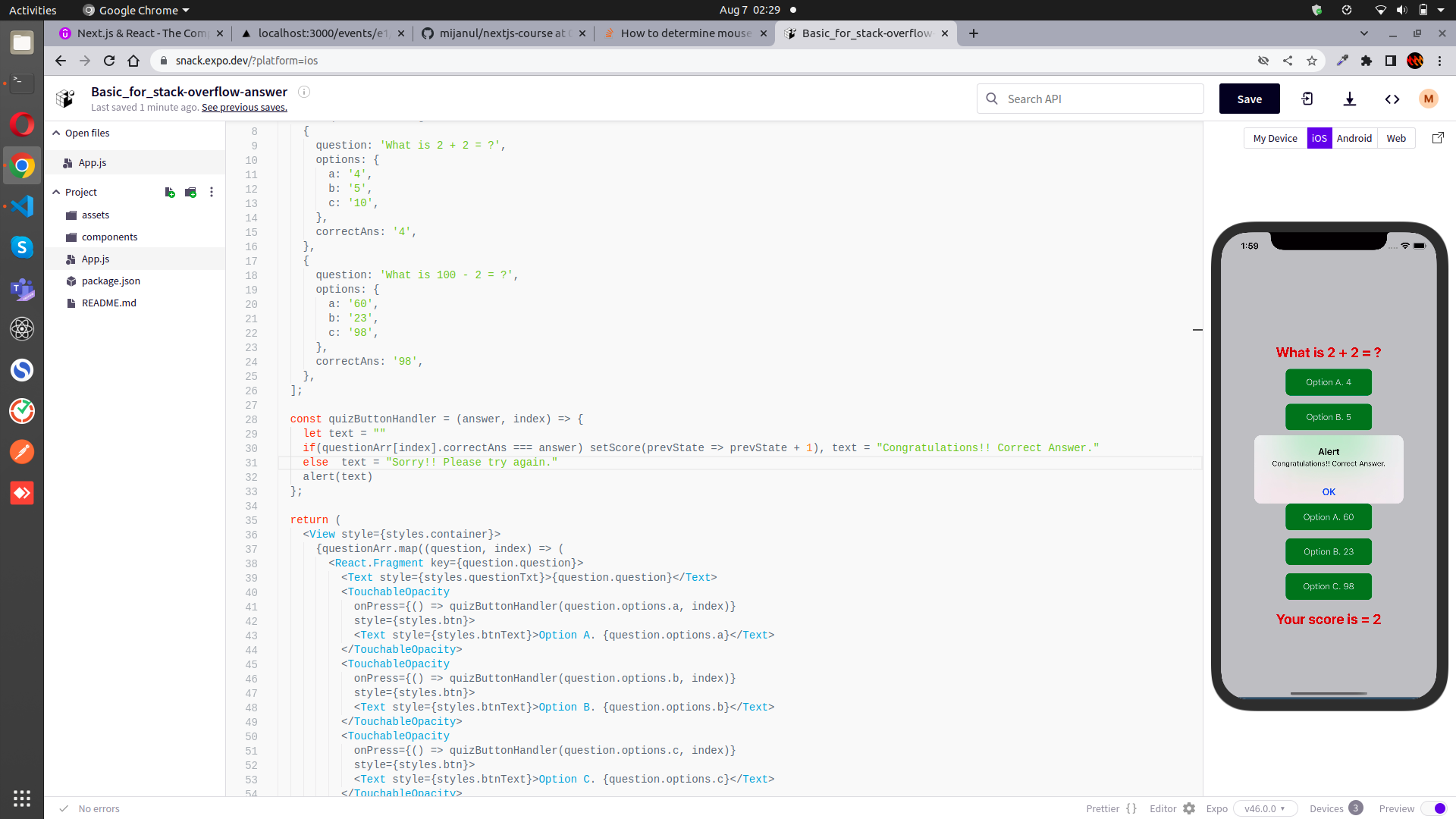
Task: Select the Web preview tab
Action: (1396, 138)
